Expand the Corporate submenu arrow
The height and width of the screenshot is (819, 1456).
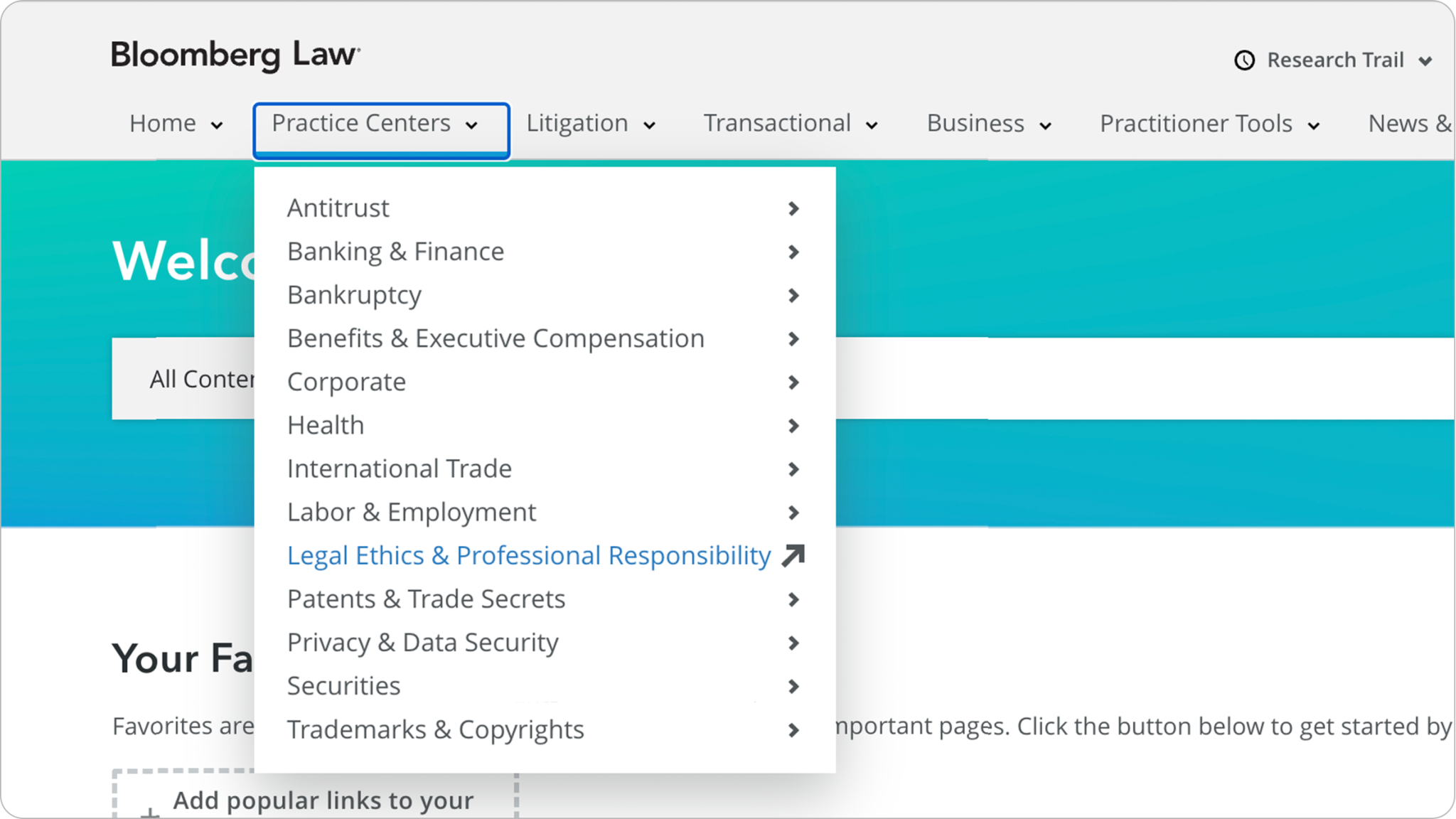point(793,382)
